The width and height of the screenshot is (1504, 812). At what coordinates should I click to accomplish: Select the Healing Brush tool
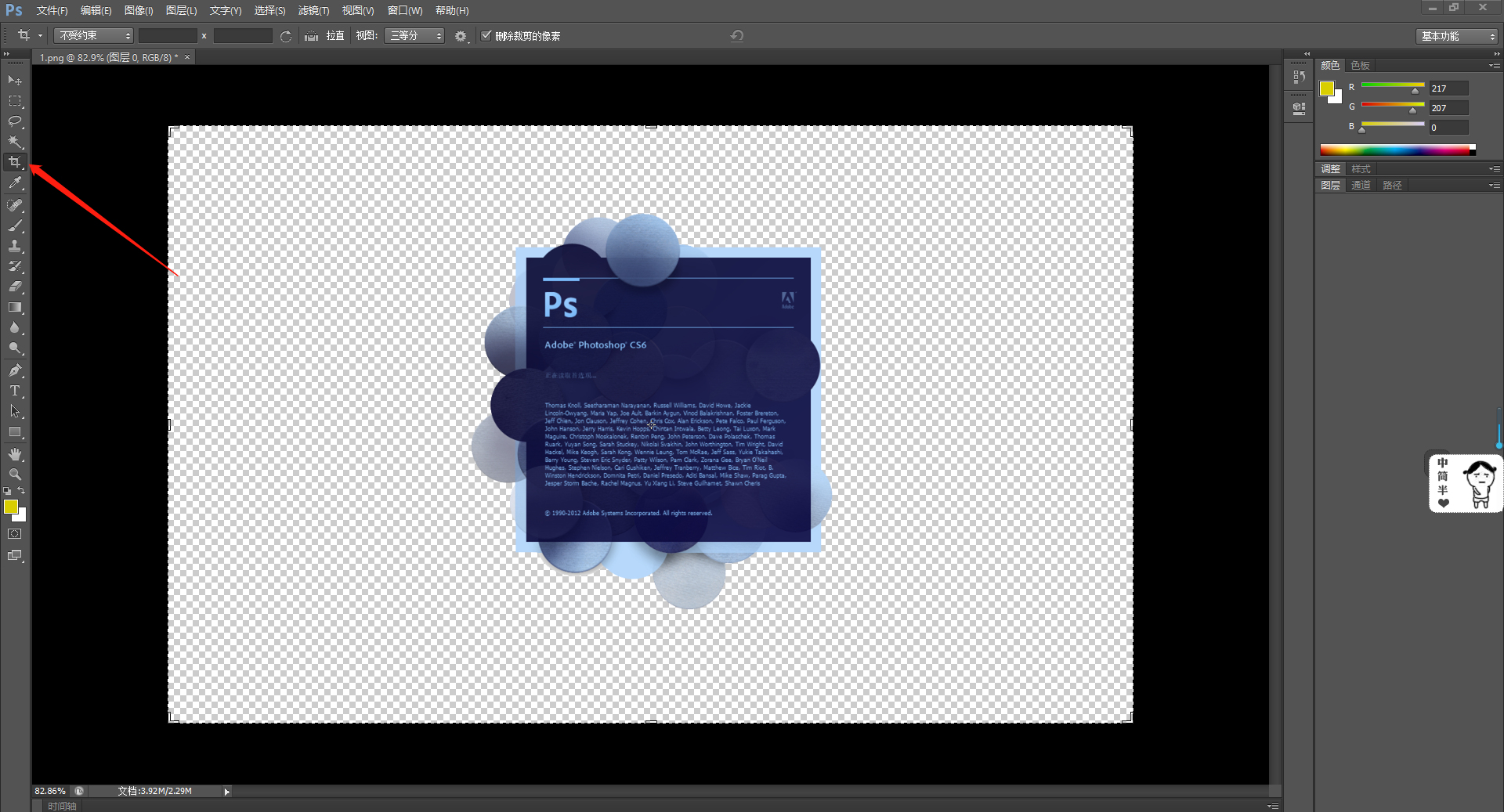(15, 205)
